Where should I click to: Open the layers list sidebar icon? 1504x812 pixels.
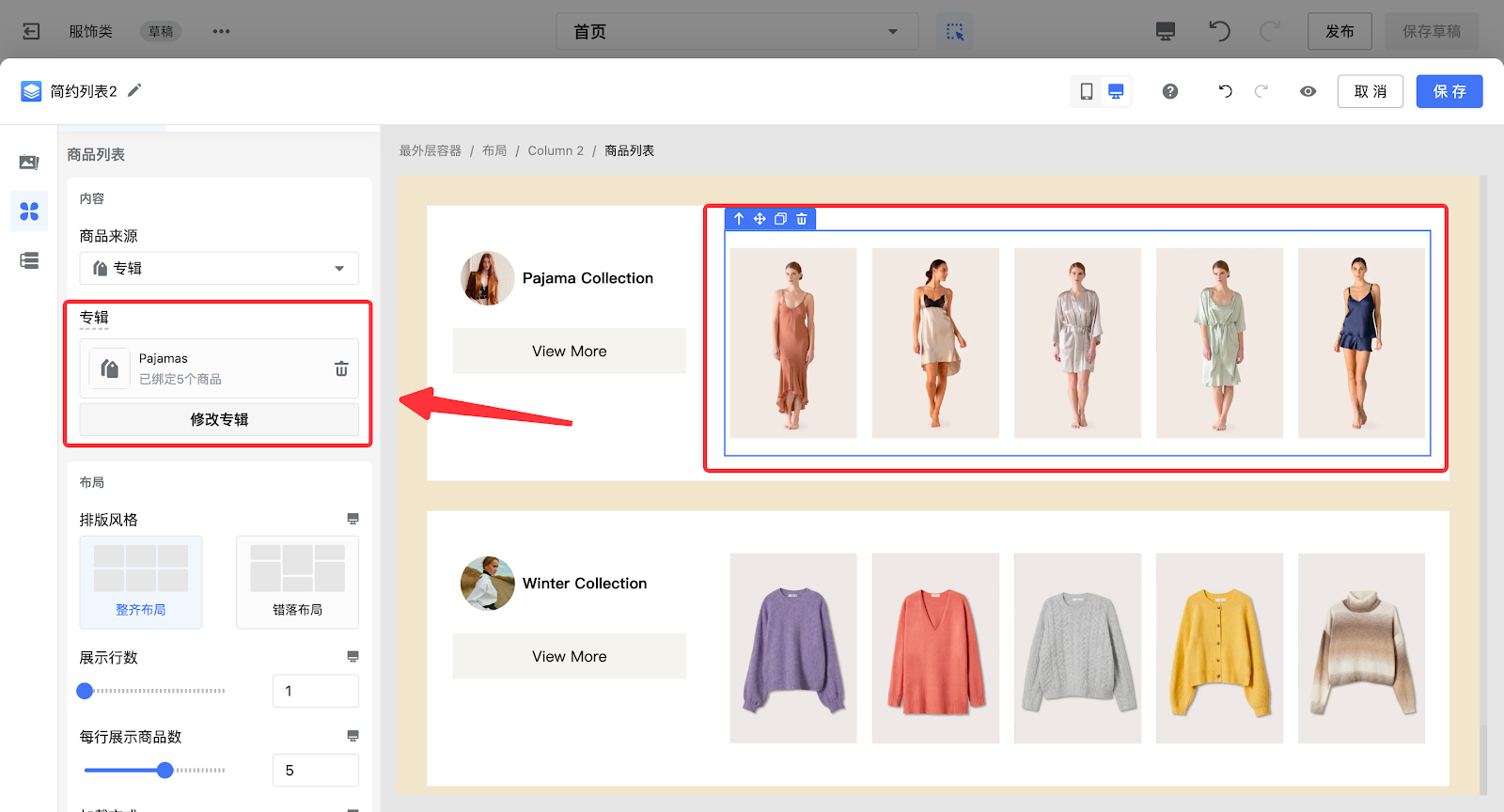point(29,260)
